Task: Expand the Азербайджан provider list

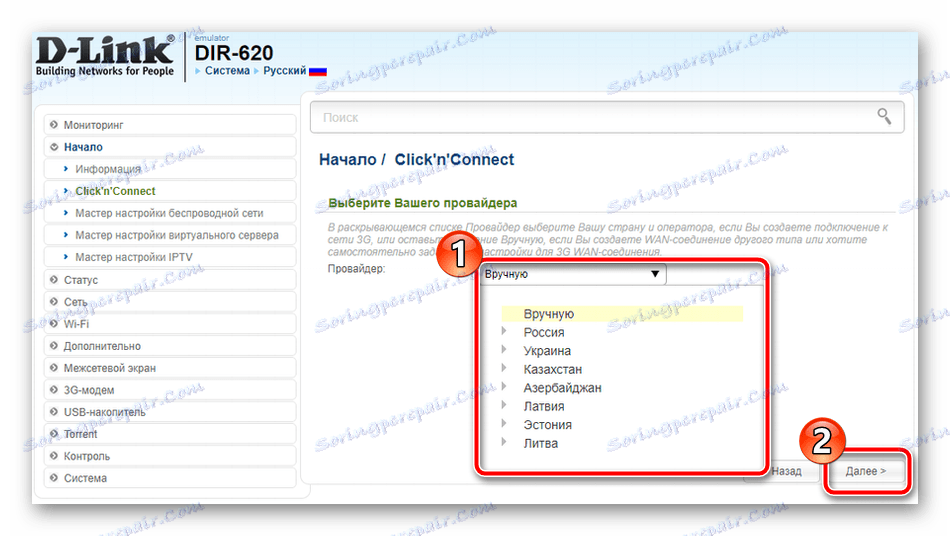Action: pos(503,386)
